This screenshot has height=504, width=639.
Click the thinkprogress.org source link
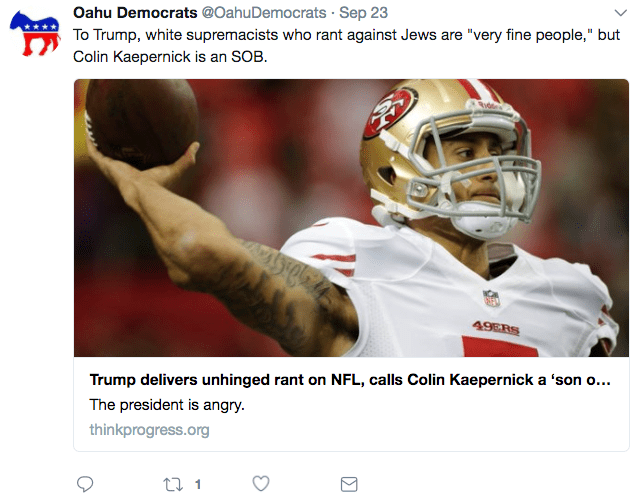click(149, 430)
